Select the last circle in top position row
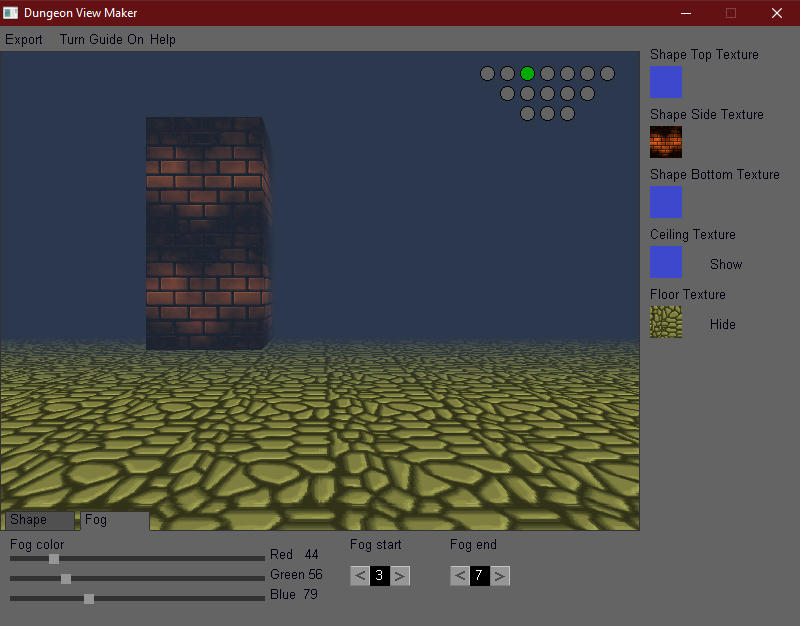The width and height of the screenshot is (800, 626). coord(607,73)
